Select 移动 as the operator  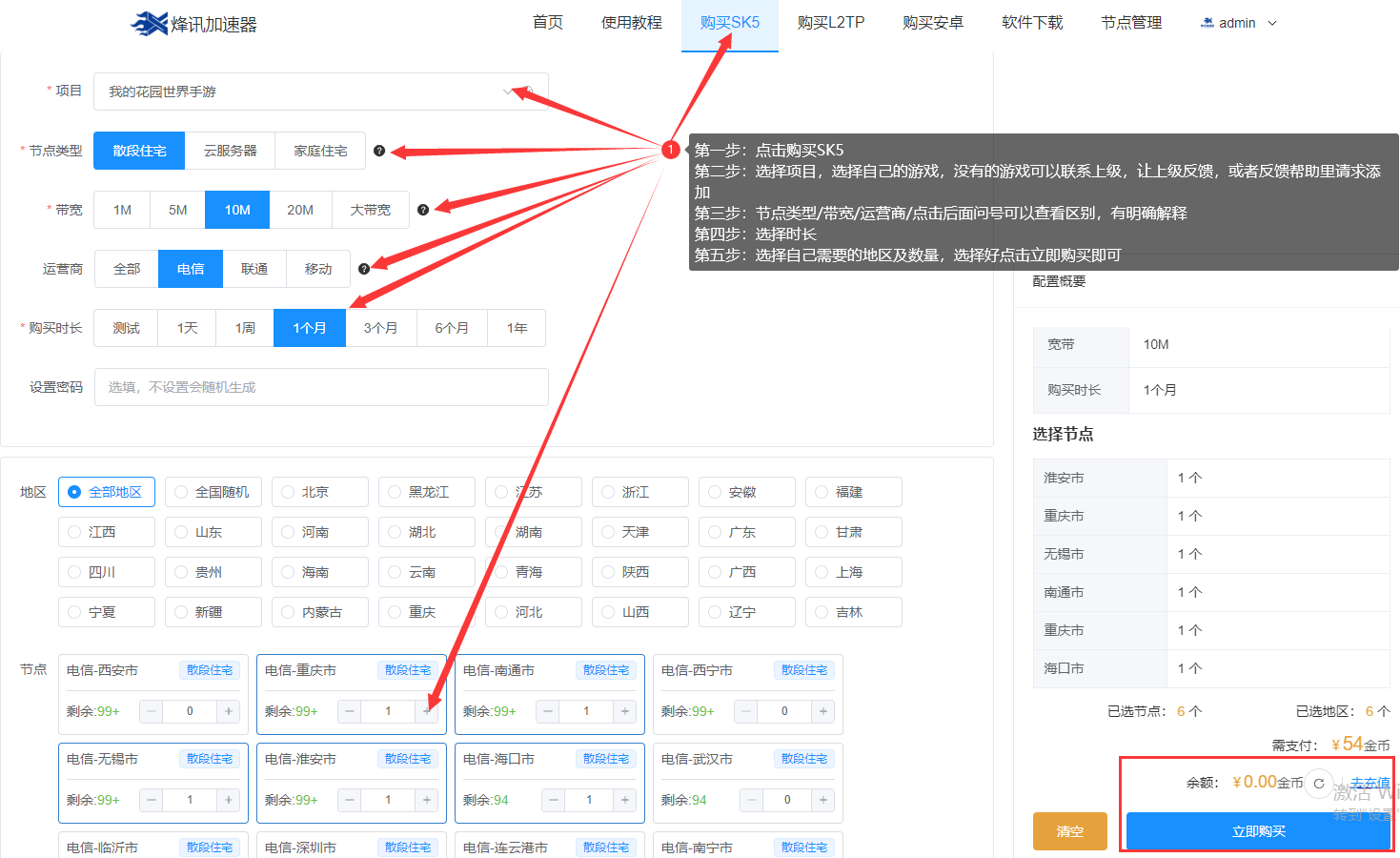coord(318,269)
